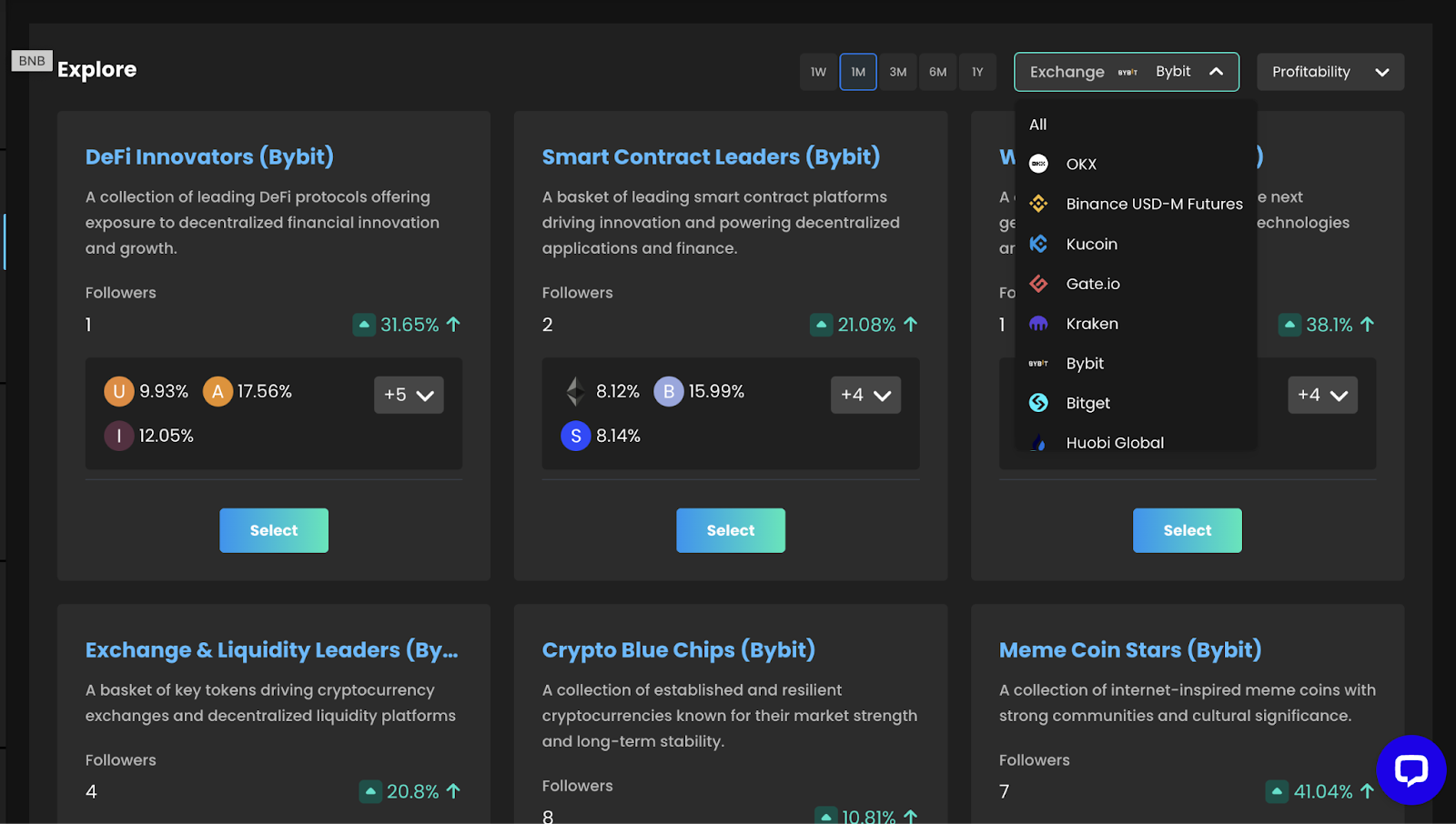
Task: Expand the +5 tokens list in DeFi Innovators
Action: coord(409,395)
